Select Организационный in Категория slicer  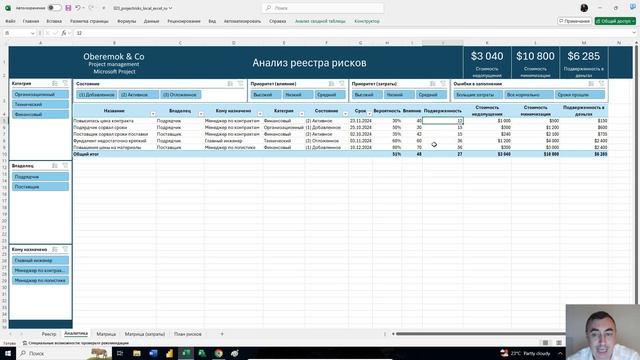click(40, 94)
